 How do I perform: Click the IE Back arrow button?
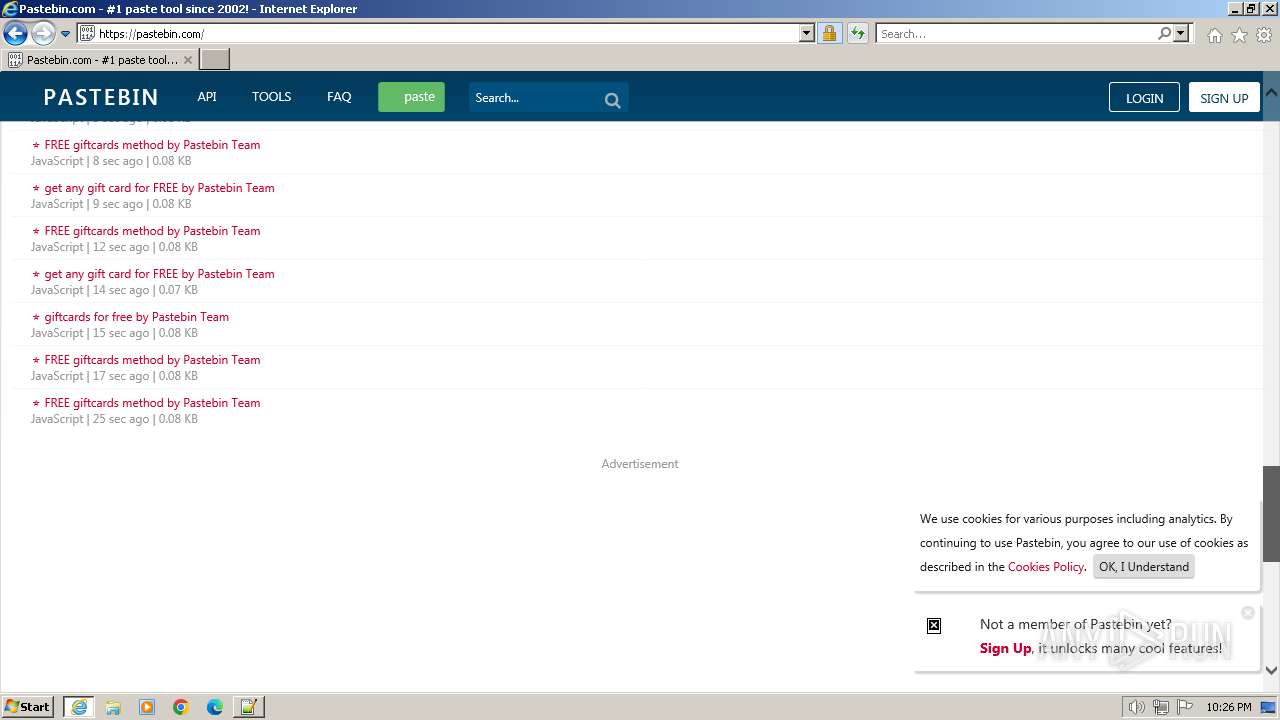[x=15, y=34]
